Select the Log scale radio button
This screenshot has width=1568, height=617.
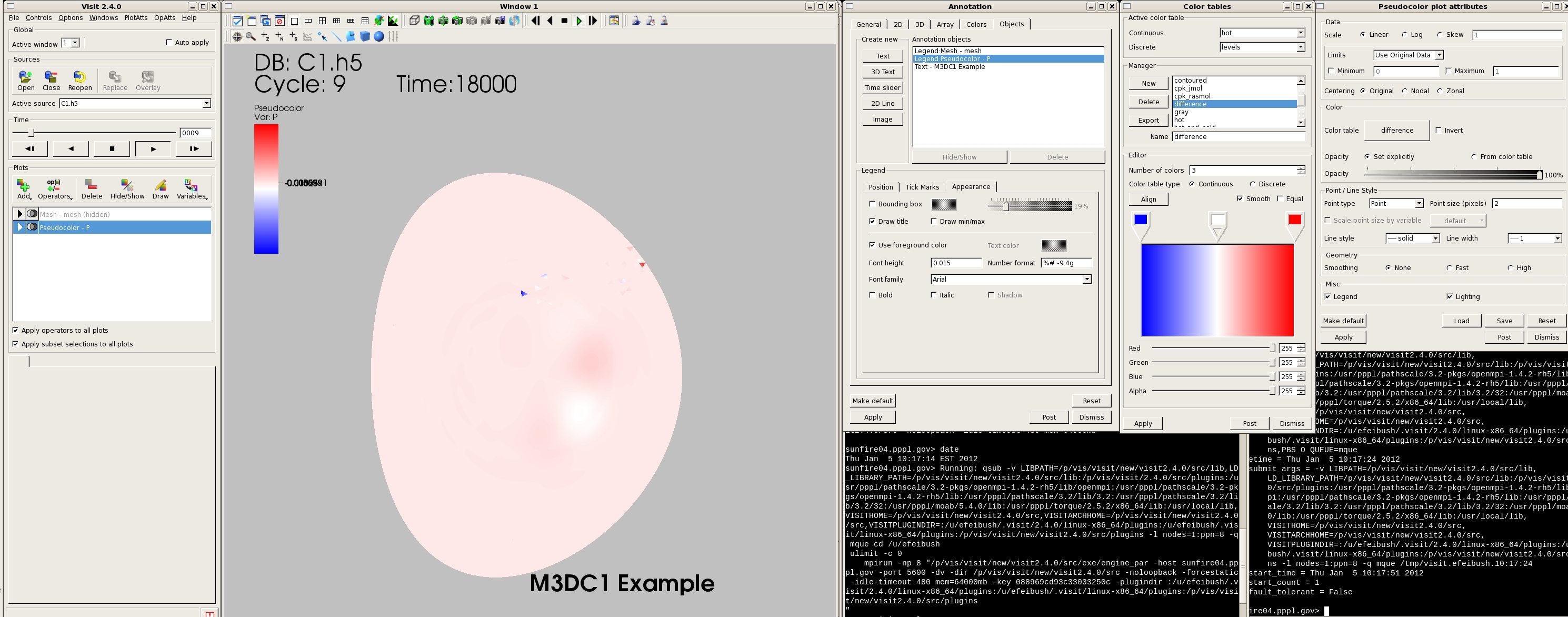pos(1404,35)
